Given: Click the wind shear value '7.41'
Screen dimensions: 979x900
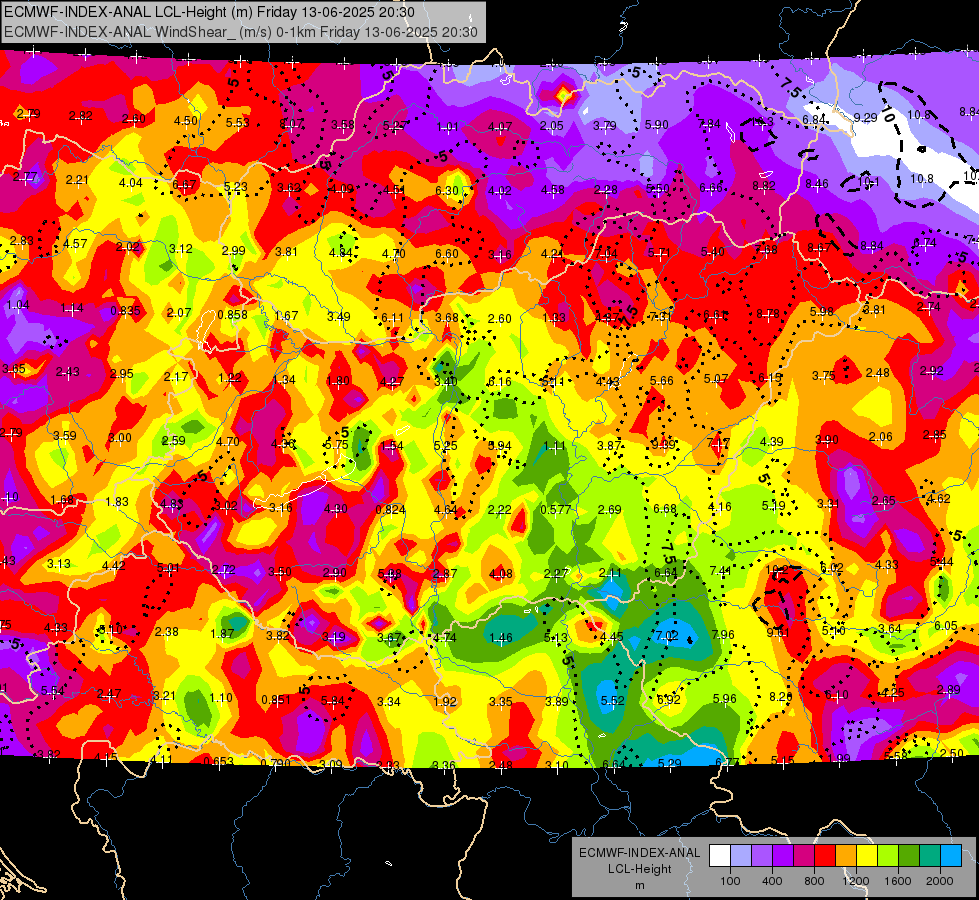Looking at the screenshot, I should 720,570.
